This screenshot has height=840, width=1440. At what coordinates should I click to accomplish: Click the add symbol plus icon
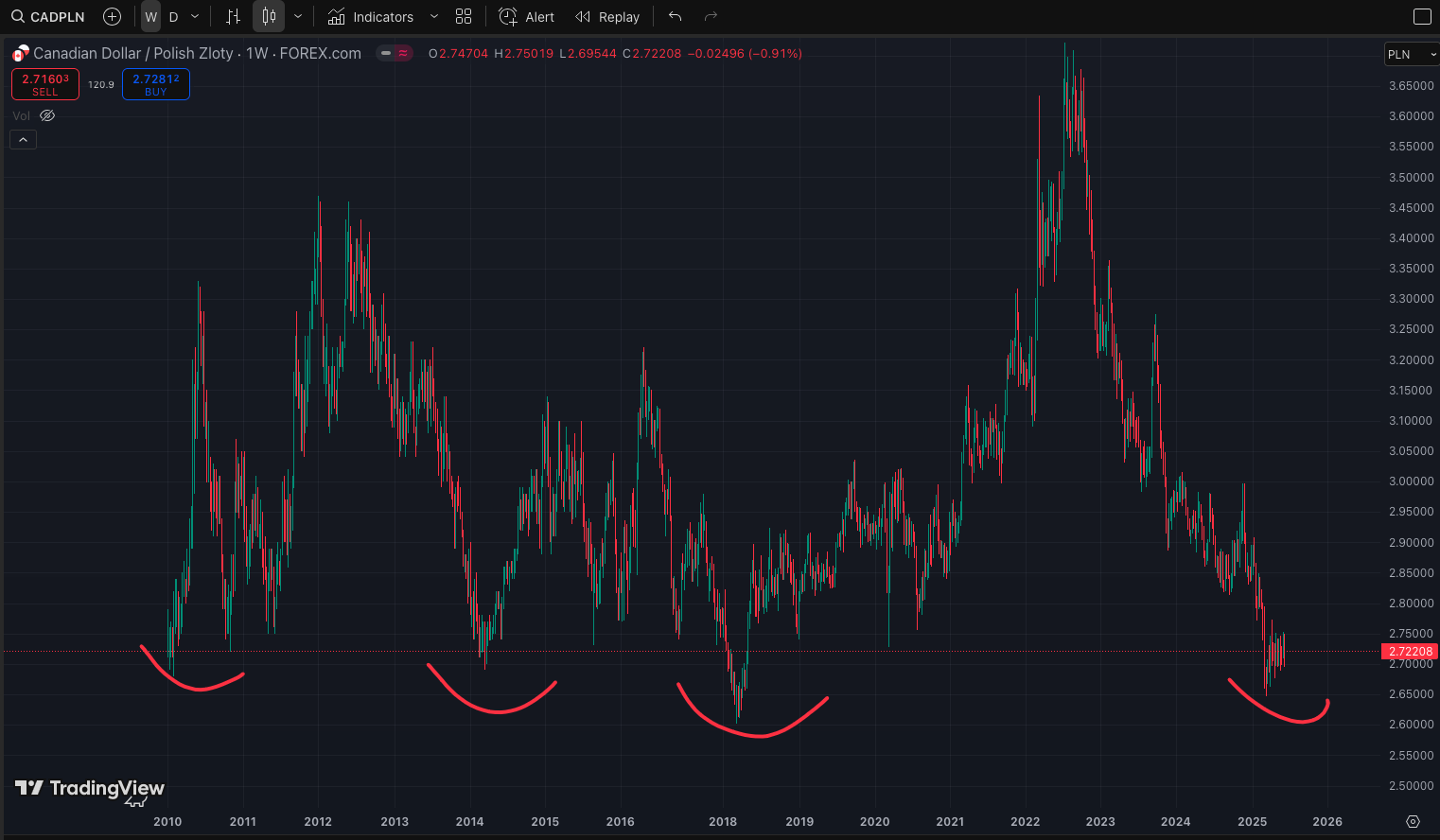(112, 16)
